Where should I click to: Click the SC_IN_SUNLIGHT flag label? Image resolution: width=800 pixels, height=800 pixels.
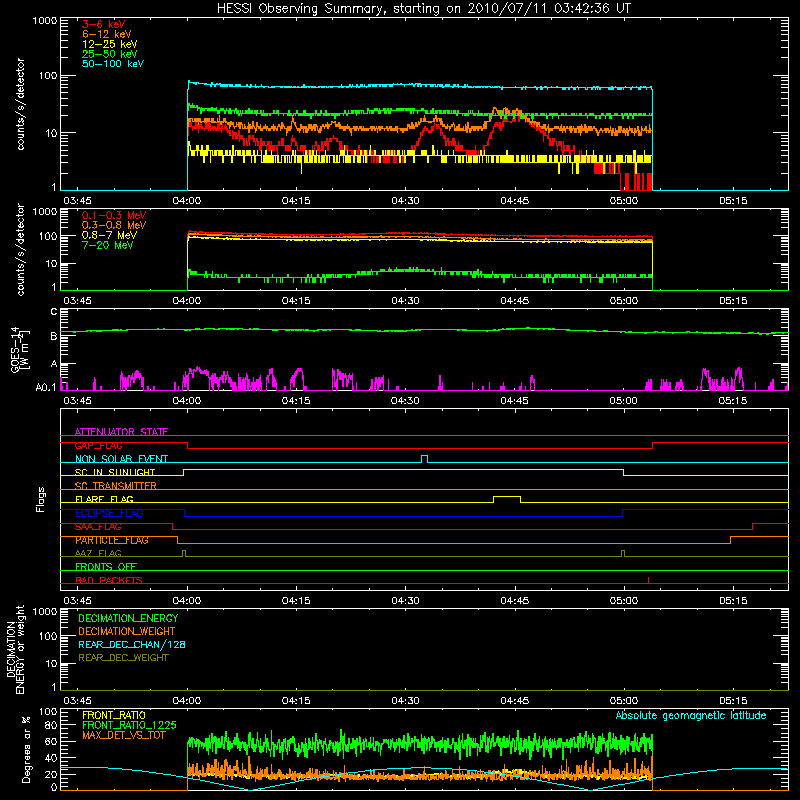point(115,472)
